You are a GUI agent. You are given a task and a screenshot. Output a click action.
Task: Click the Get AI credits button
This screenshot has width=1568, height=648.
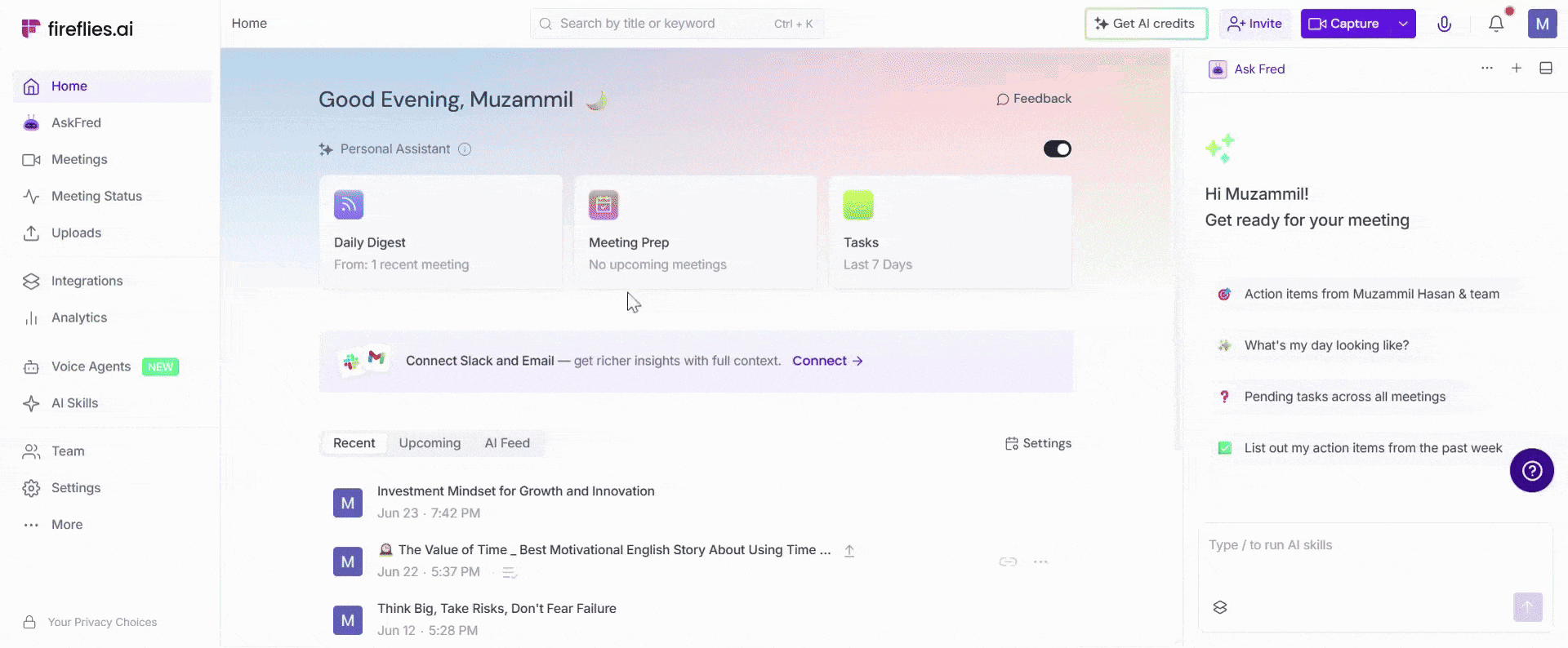coord(1146,24)
